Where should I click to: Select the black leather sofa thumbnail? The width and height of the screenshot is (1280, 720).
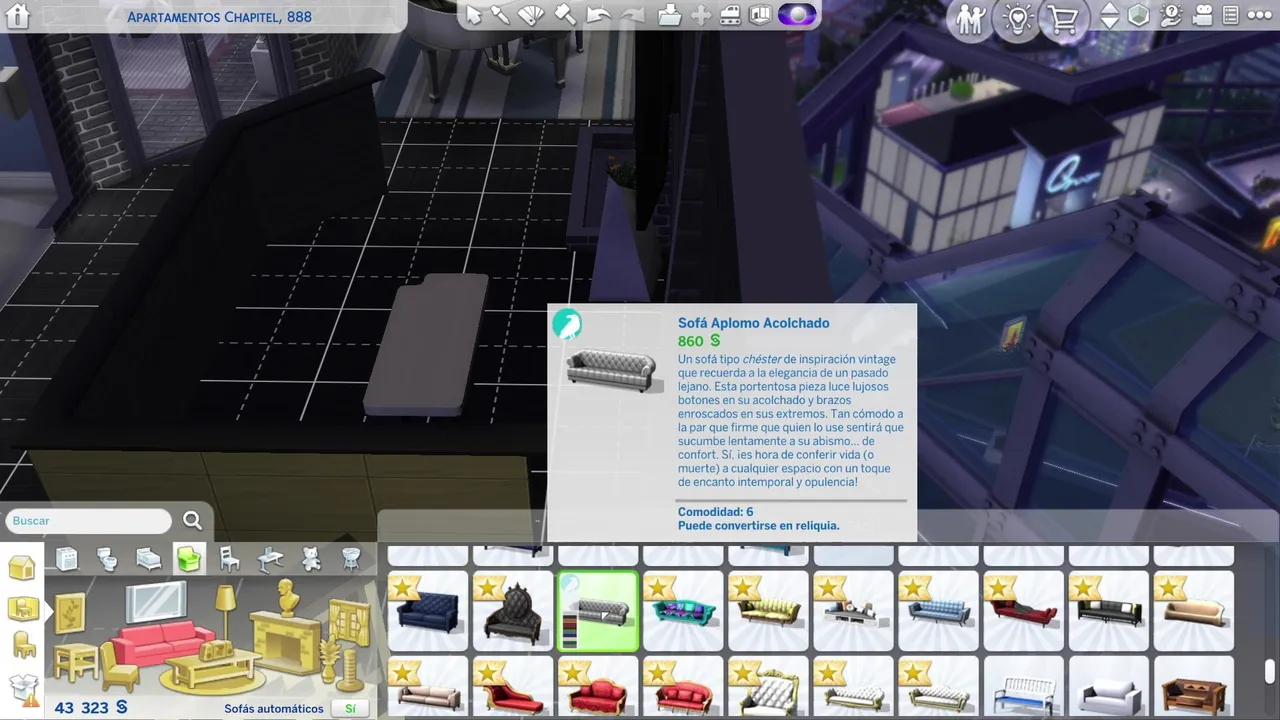click(1108, 611)
